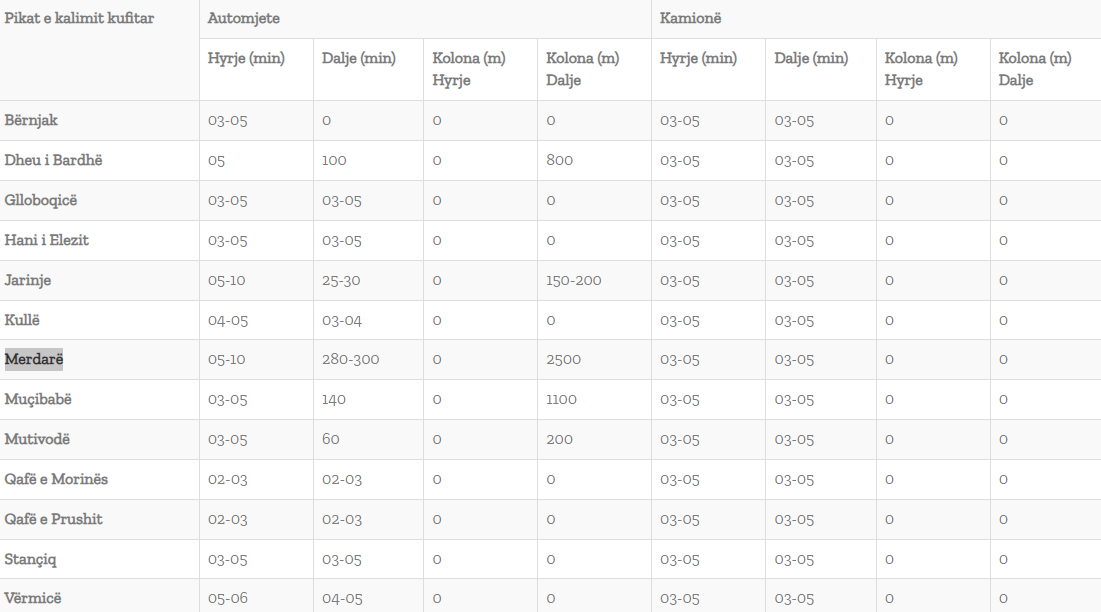Click the 800 queue cell for Dheu i Bardhë
Viewport: 1101px width, 612px height.
[x=559, y=160]
